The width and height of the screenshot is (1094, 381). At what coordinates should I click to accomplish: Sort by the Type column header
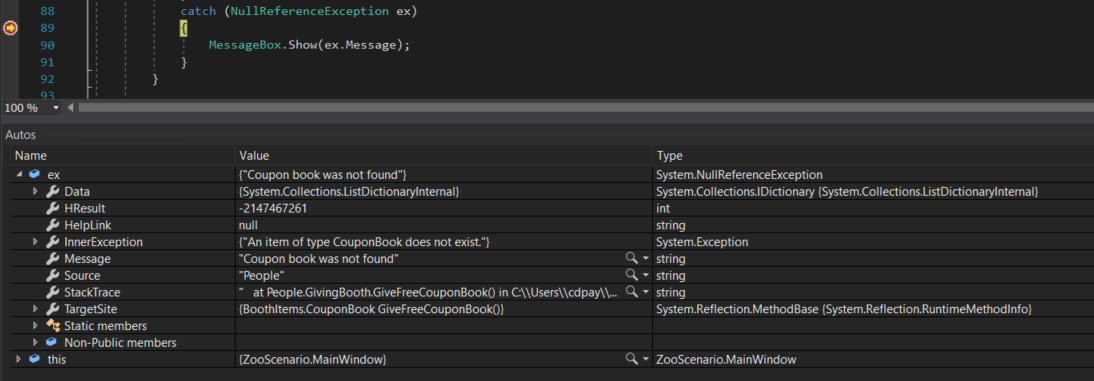point(873,156)
